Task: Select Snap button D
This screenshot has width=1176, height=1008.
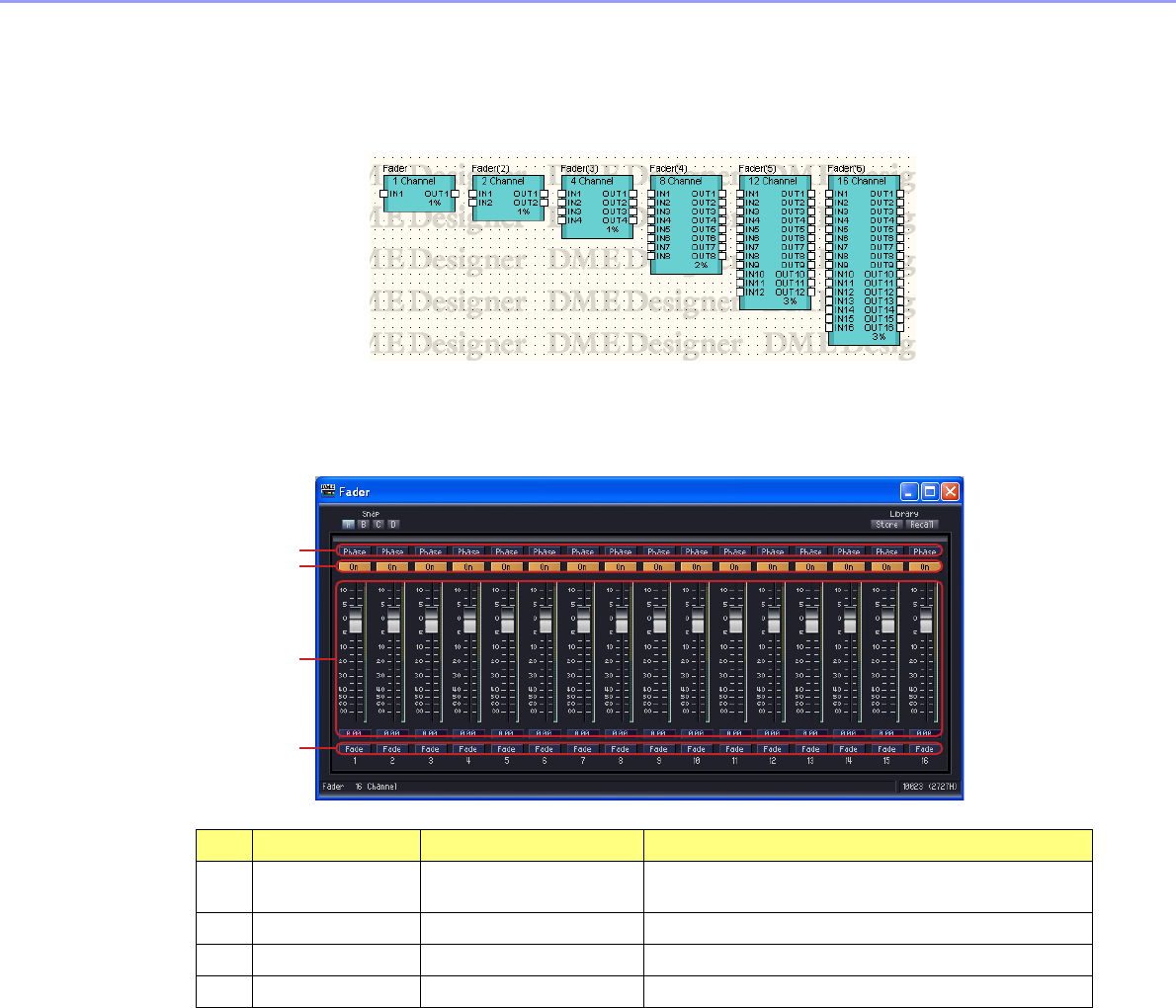Action: 393,525
